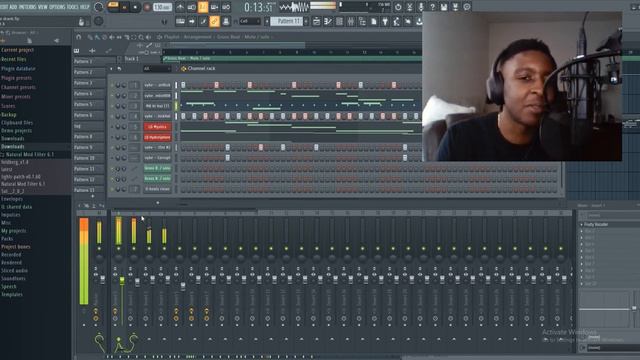This screenshot has height=360, width=640.
Task: Open the VIEW menu
Action: pos(42,7)
